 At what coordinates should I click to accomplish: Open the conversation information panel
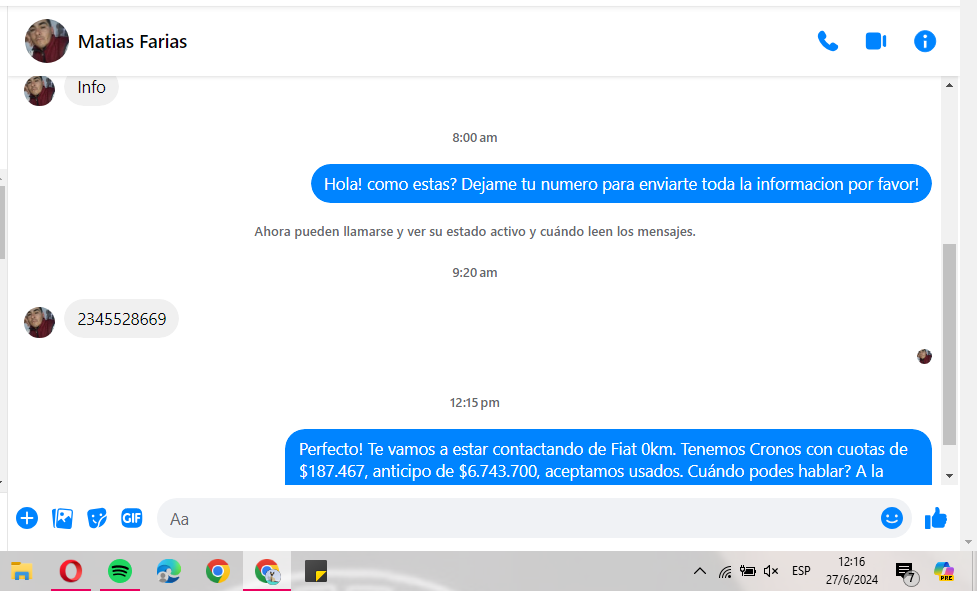tap(925, 41)
